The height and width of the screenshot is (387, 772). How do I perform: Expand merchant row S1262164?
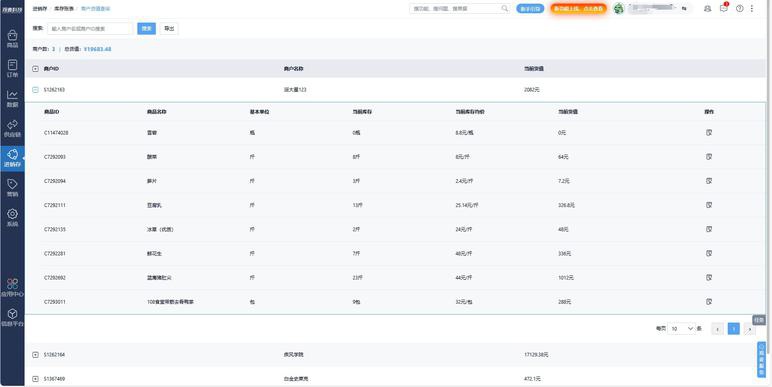pyautogui.click(x=35, y=355)
